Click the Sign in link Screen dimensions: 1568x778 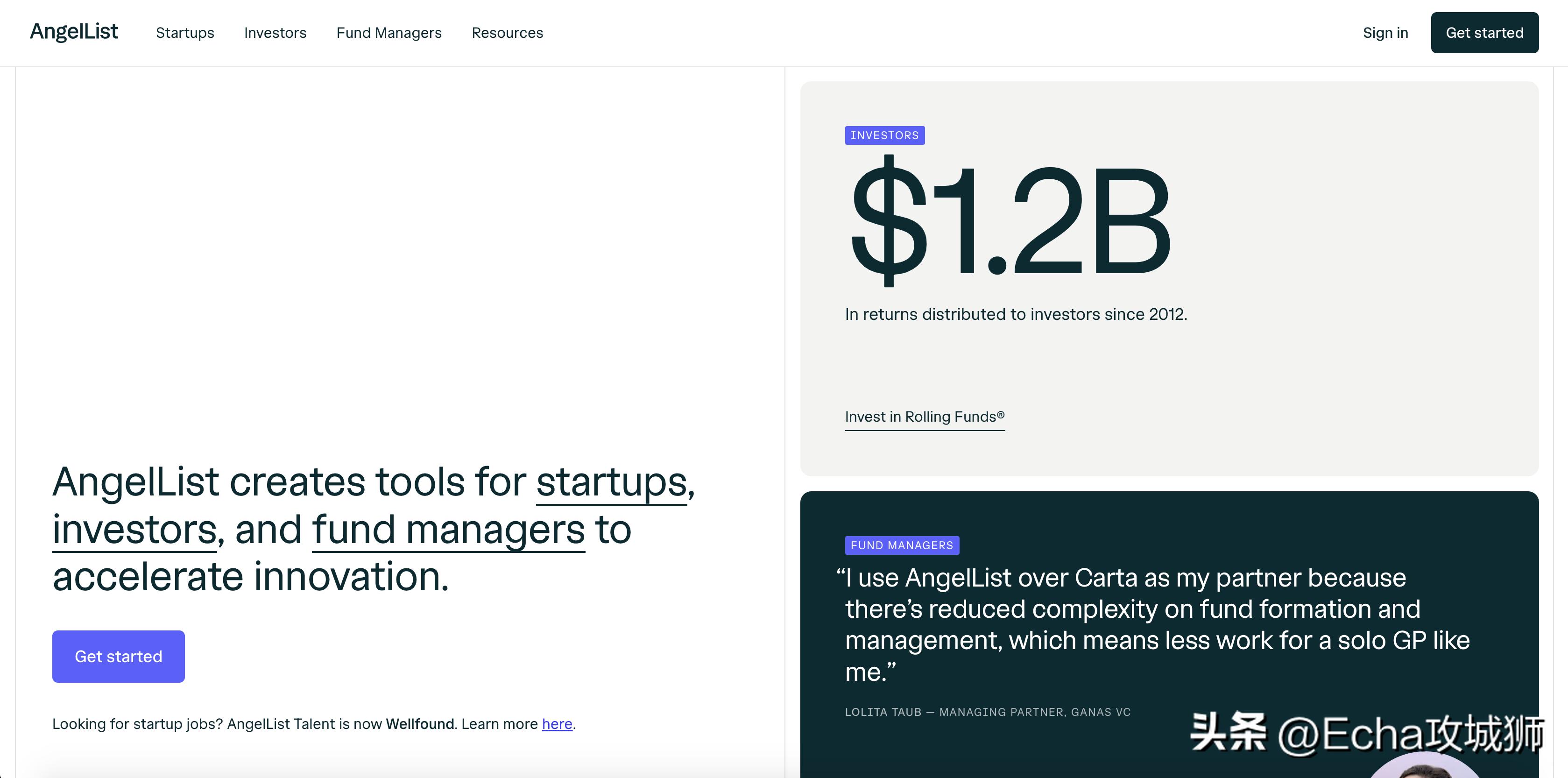[x=1385, y=33]
